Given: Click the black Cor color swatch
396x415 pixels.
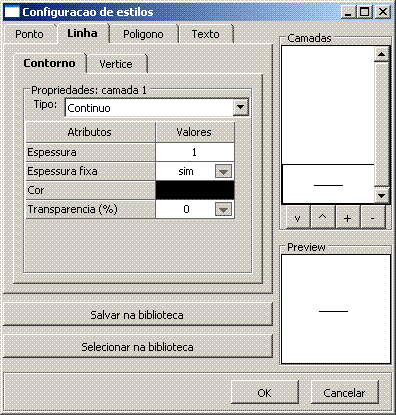Looking at the screenshot, I should [x=195, y=190].
